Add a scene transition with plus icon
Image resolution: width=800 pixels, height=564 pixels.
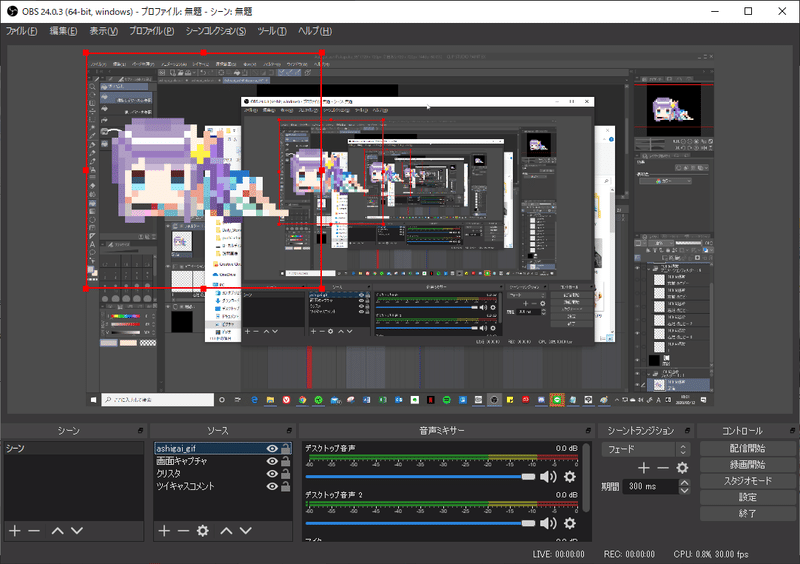[x=644, y=468]
